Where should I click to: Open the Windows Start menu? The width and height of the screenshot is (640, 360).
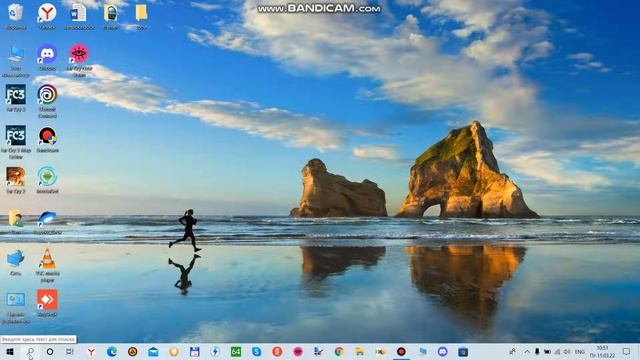click(x=10, y=352)
